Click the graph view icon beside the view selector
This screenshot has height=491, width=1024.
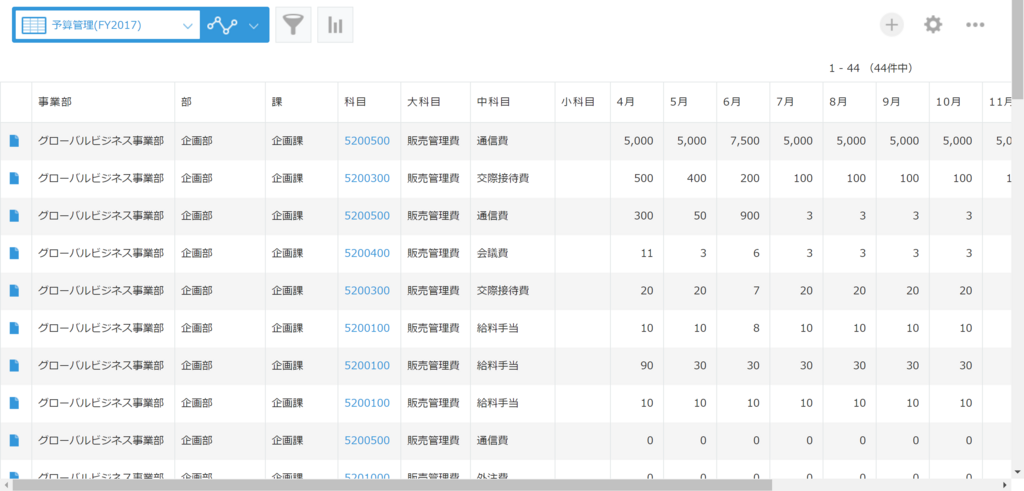222,25
